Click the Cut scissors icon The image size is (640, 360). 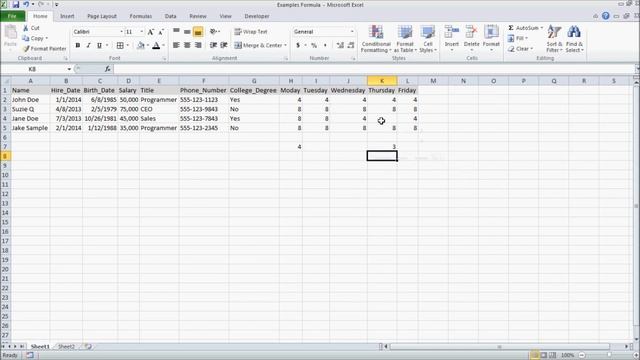[x=26, y=28]
